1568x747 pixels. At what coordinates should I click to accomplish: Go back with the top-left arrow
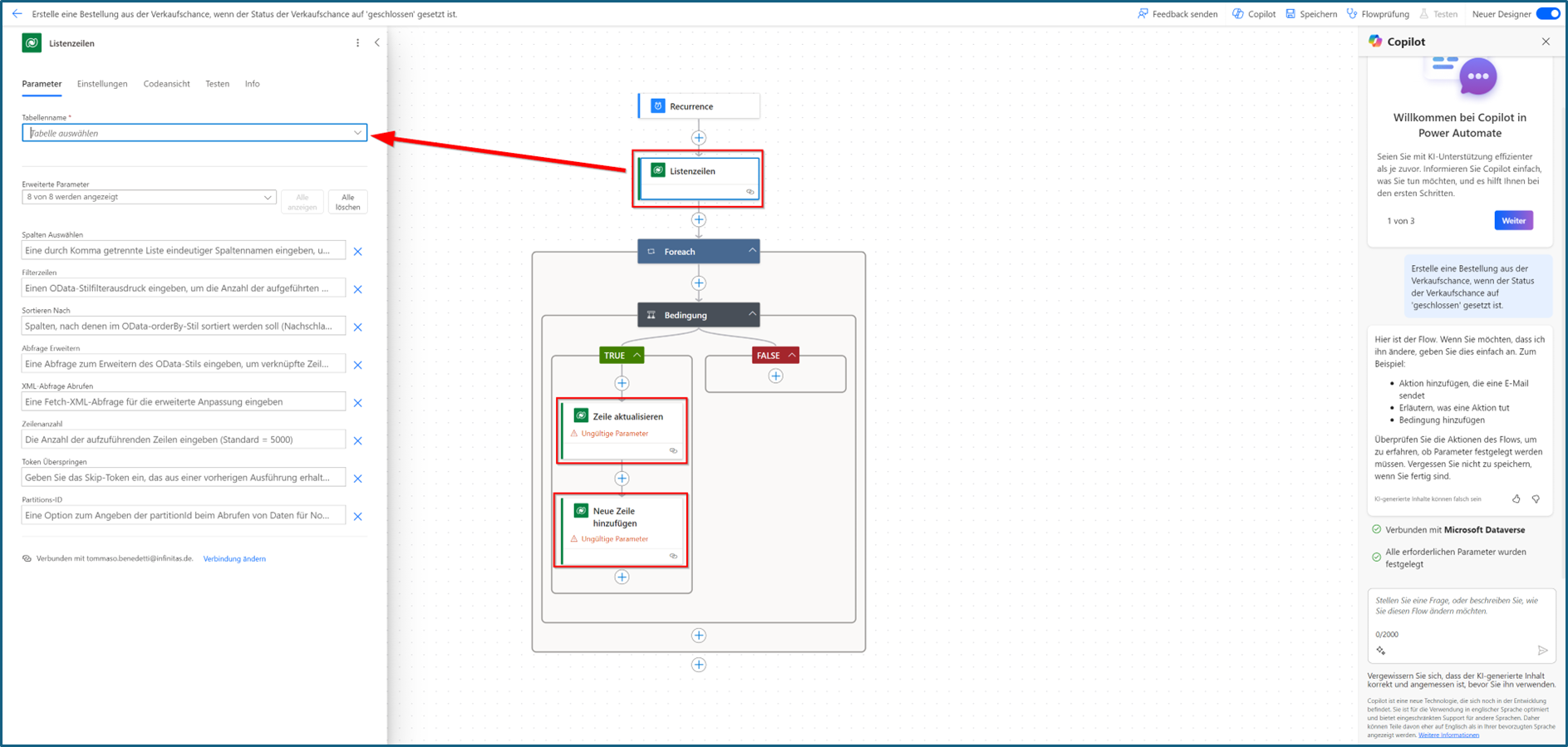[17, 13]
